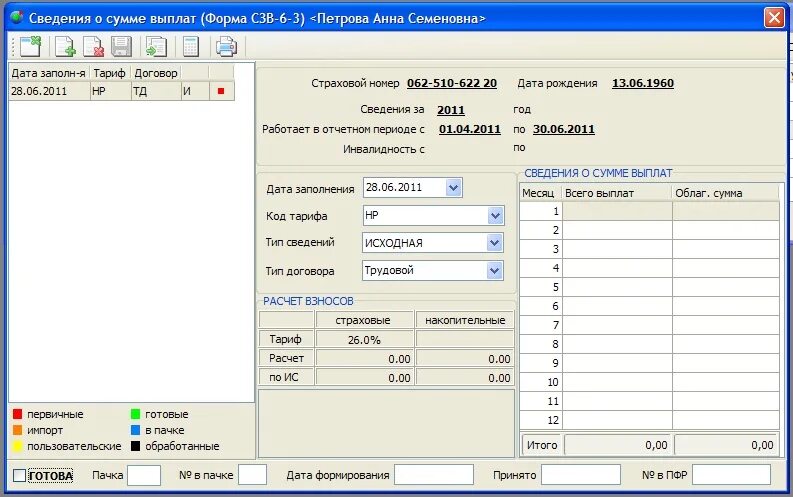
Task: Close the СЗВ-6-3 window
Action: coord(774,18)
